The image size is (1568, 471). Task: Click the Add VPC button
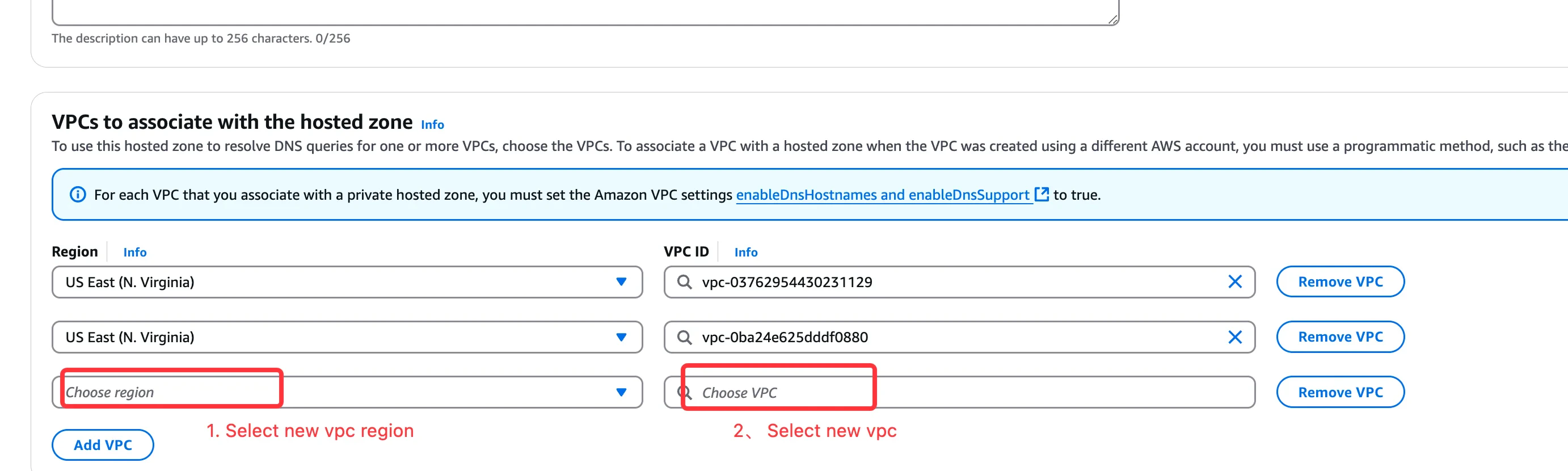tap(102, 444)
